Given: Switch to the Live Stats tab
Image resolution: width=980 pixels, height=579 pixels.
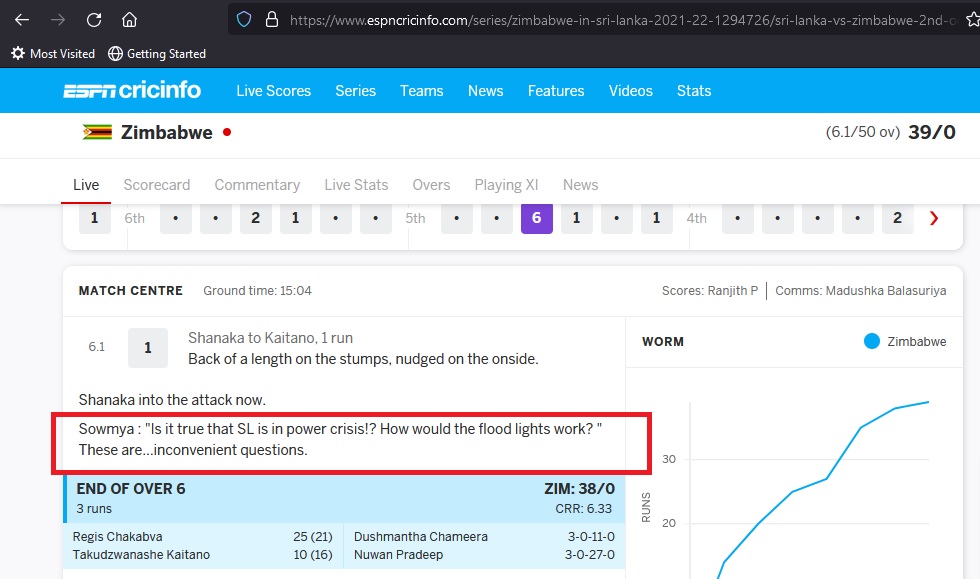Looking at the screenshot, I should click(x=356, y=185).
